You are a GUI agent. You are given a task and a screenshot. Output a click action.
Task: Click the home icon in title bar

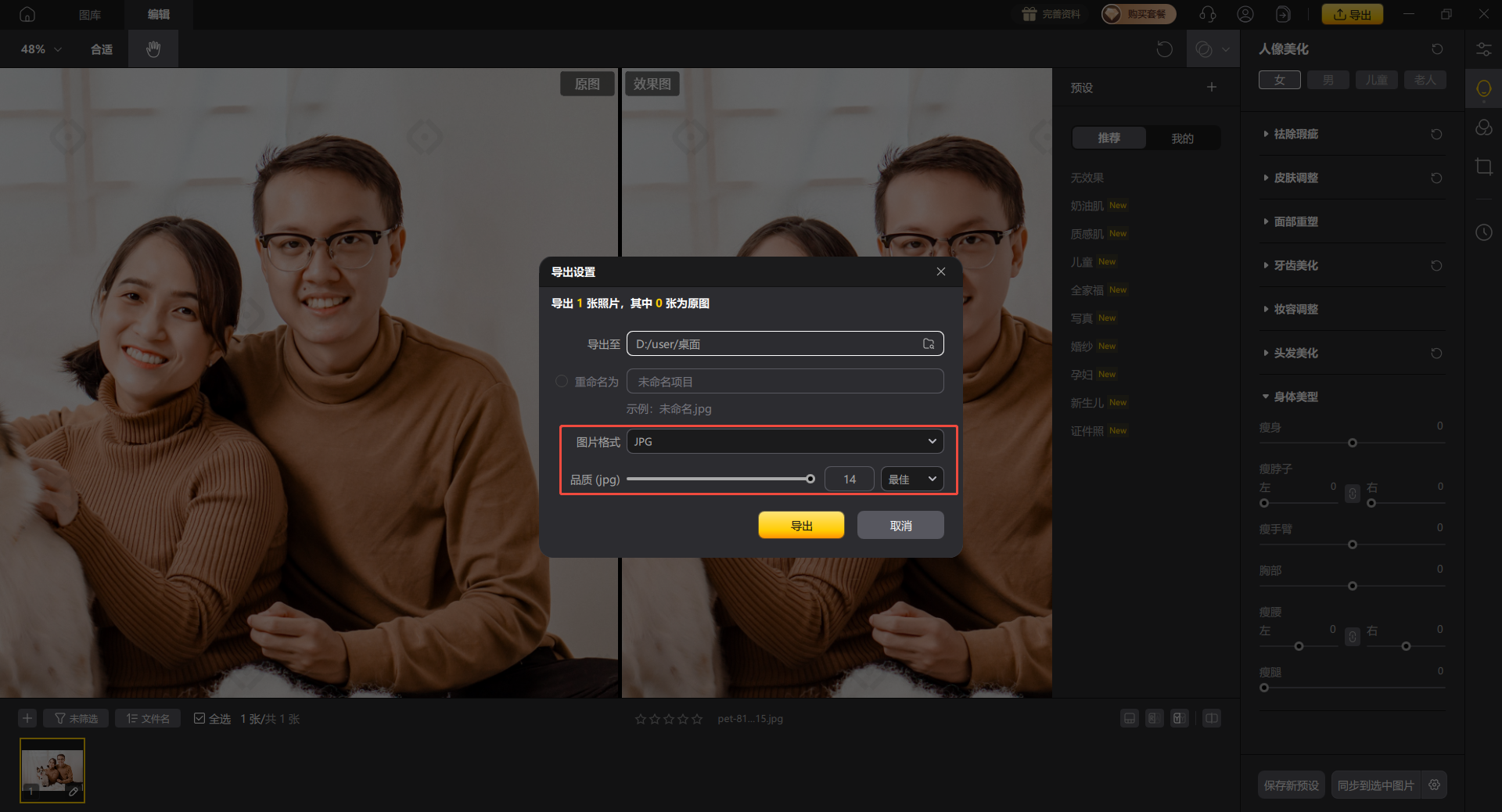click(x=27, y=14)
